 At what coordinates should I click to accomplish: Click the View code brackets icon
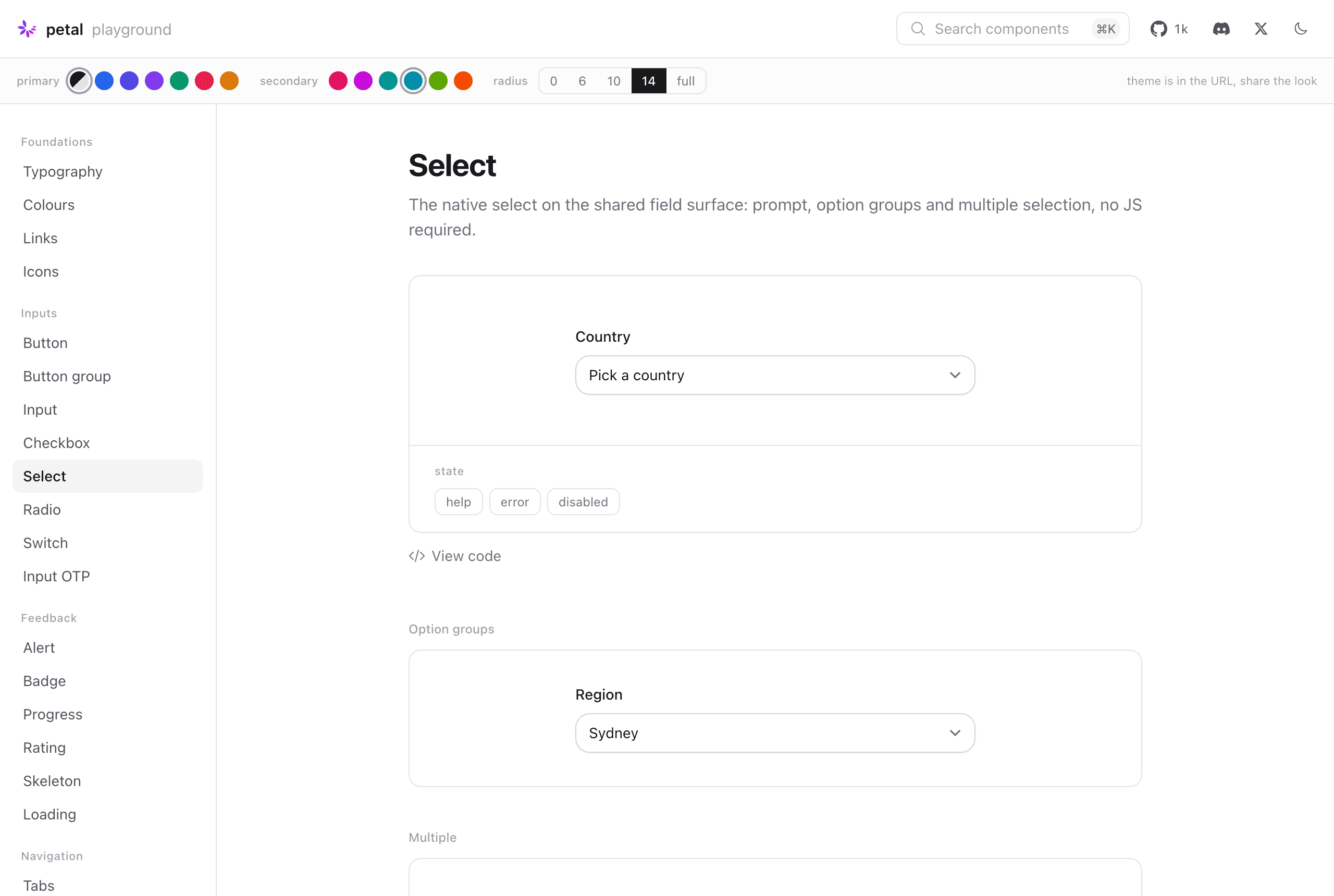[417, 556]
